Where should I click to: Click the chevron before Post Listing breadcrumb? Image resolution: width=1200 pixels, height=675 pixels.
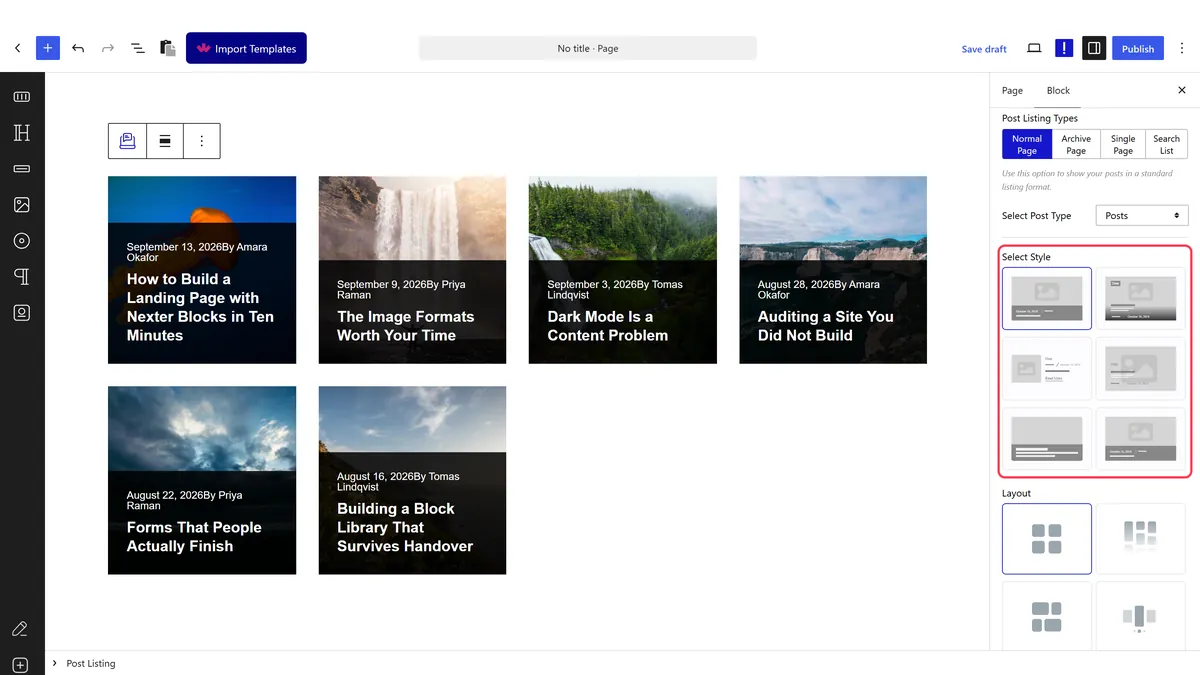pos(55,663)
